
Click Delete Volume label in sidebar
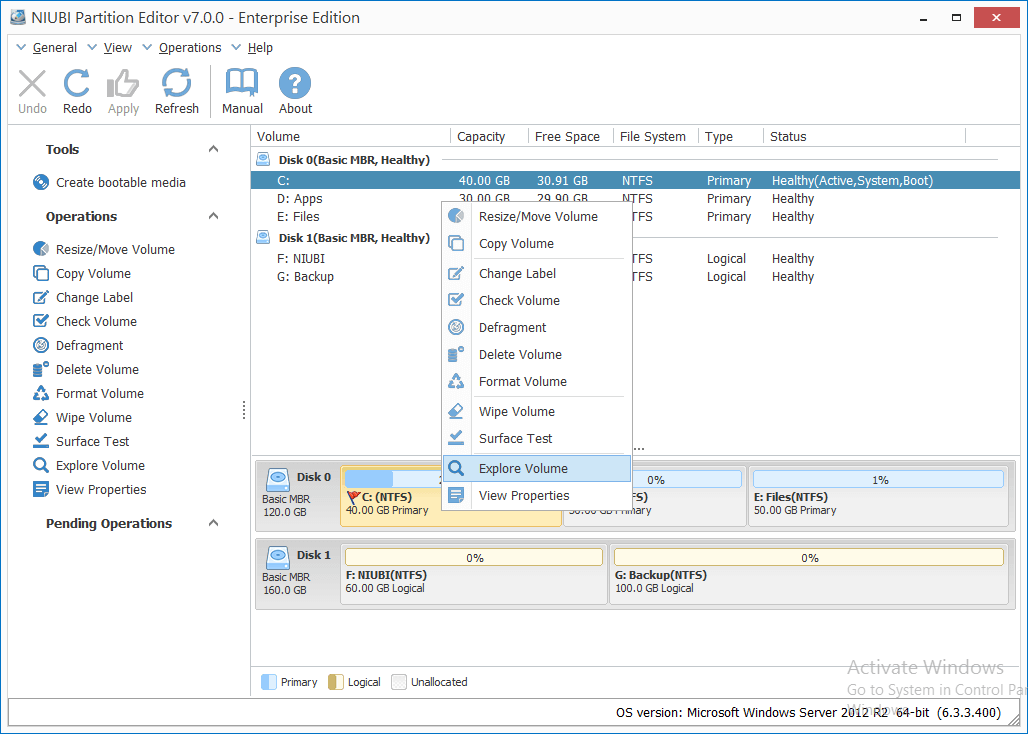97,370
